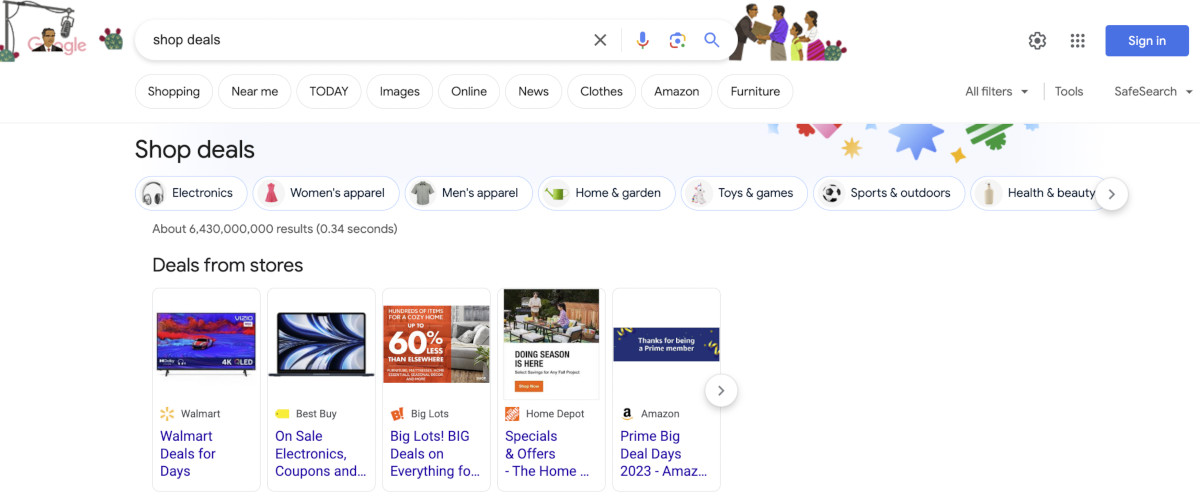1200x500 pixels.
Task: Click the Big Lots logo icon
Action: 397,413
